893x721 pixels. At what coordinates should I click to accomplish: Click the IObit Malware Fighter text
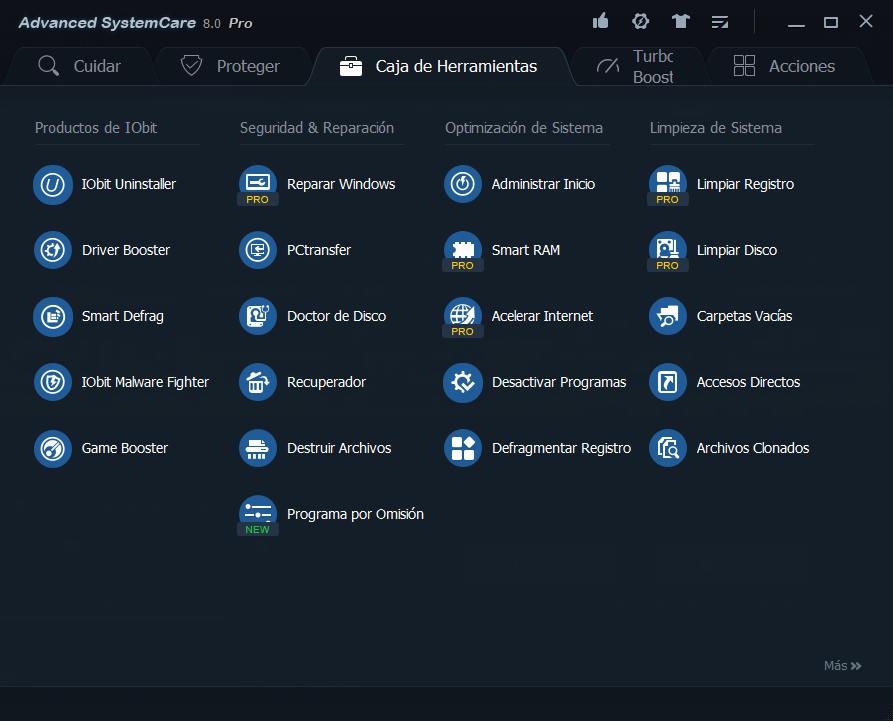[145, 382]
